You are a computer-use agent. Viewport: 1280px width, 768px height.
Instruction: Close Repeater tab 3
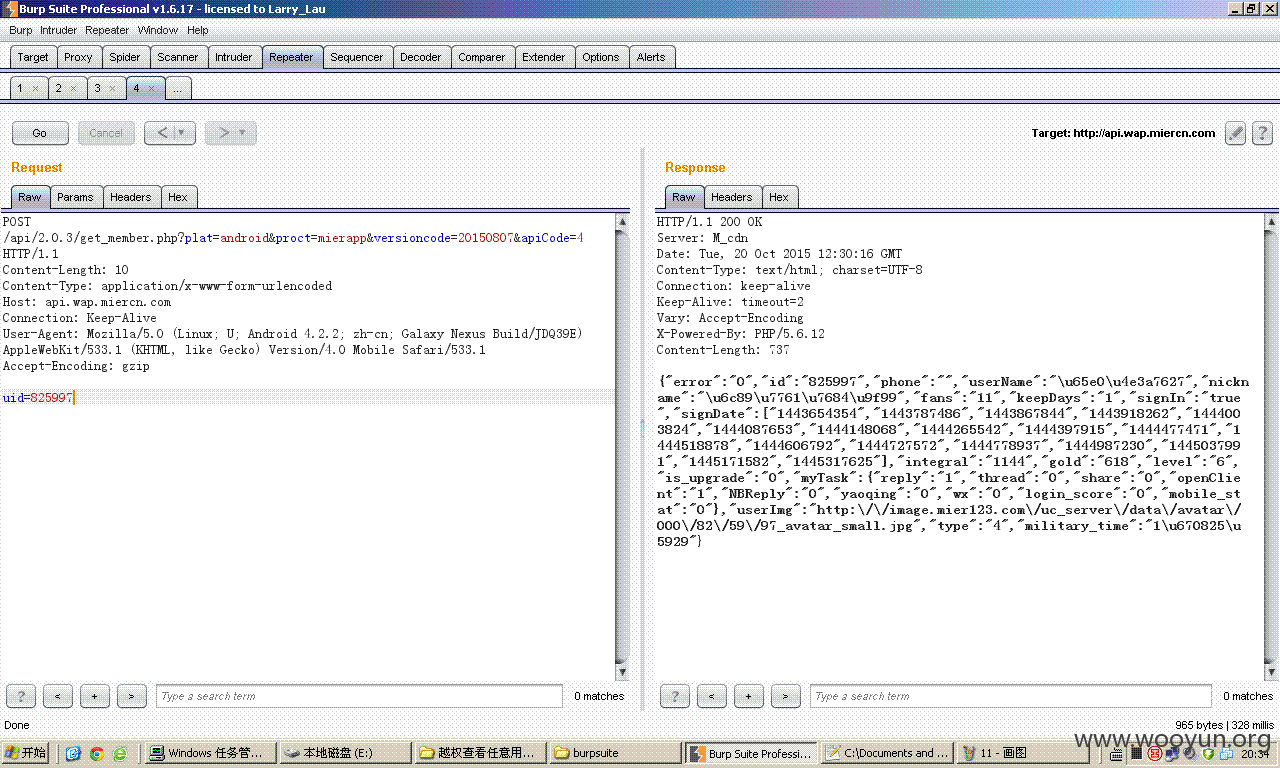point(112,88)
